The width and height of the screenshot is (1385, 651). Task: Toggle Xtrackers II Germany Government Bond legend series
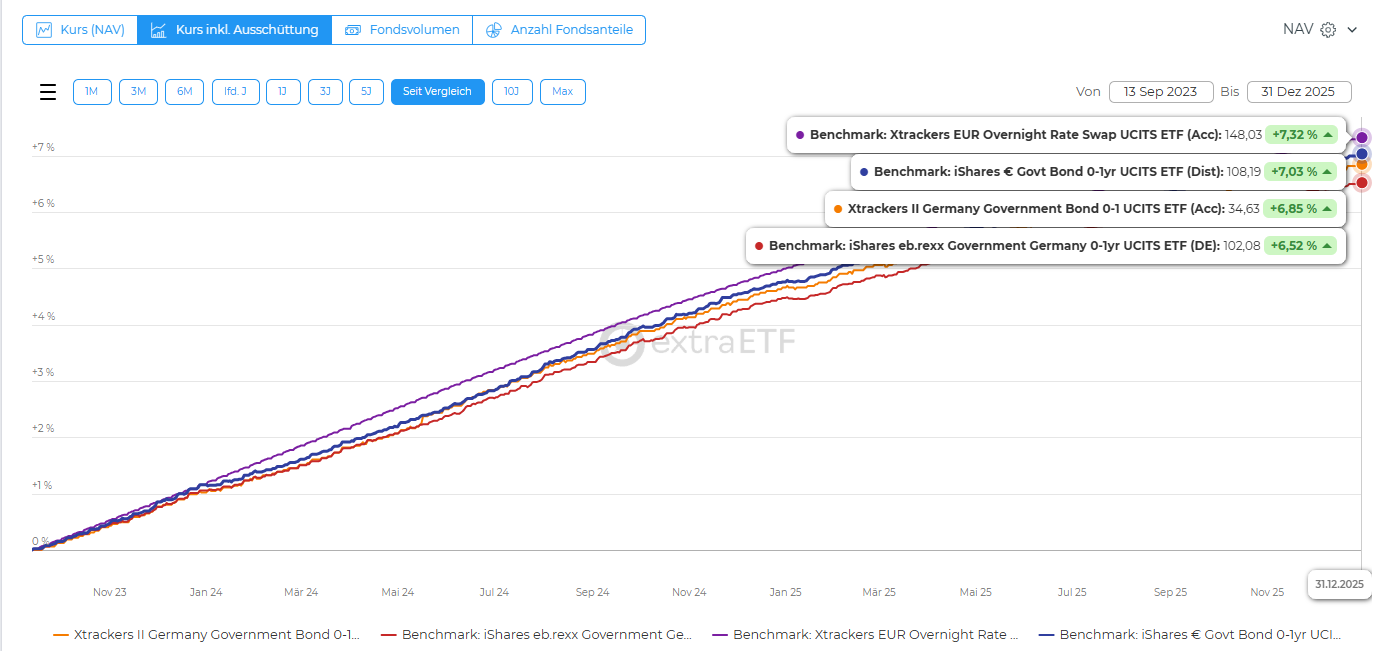tap(206, 634)
